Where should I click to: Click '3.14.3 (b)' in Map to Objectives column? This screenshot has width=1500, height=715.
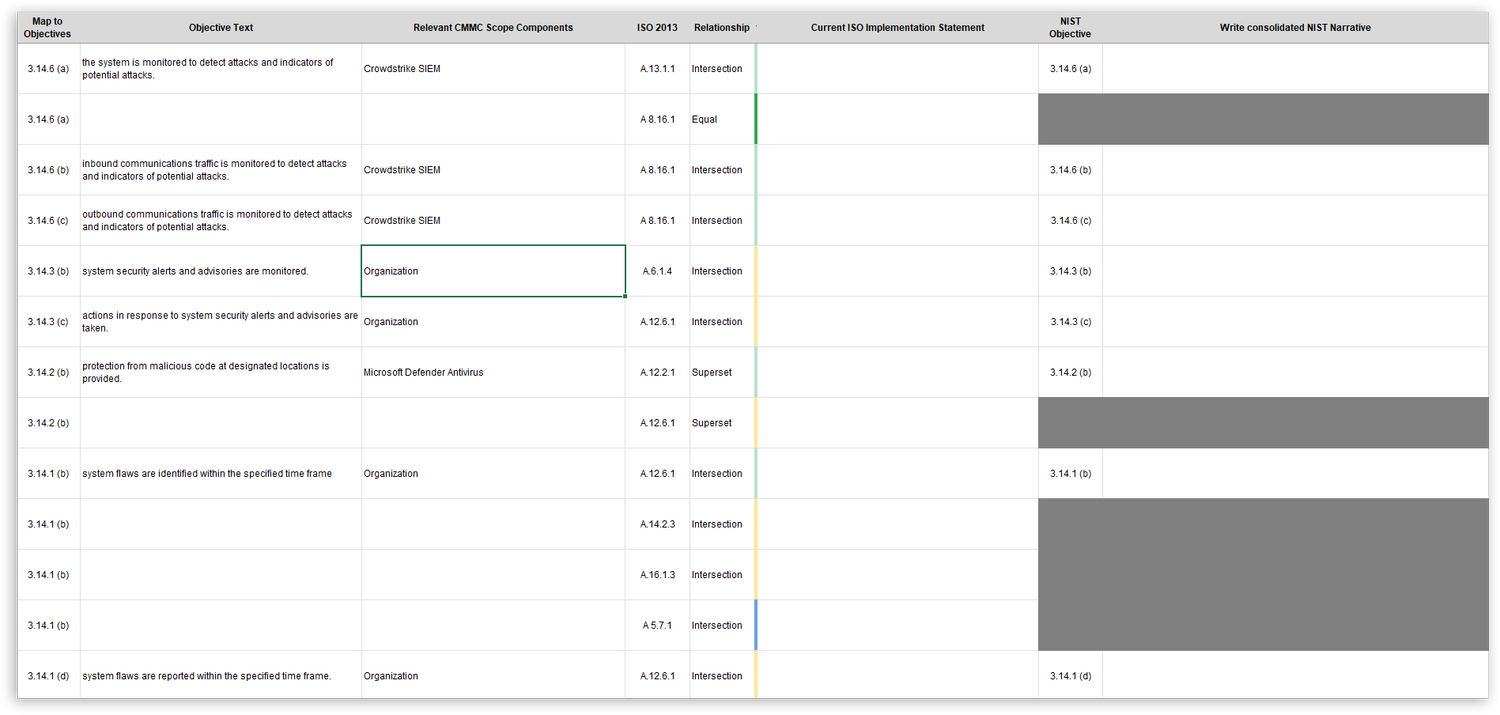(x=49, y=271)
